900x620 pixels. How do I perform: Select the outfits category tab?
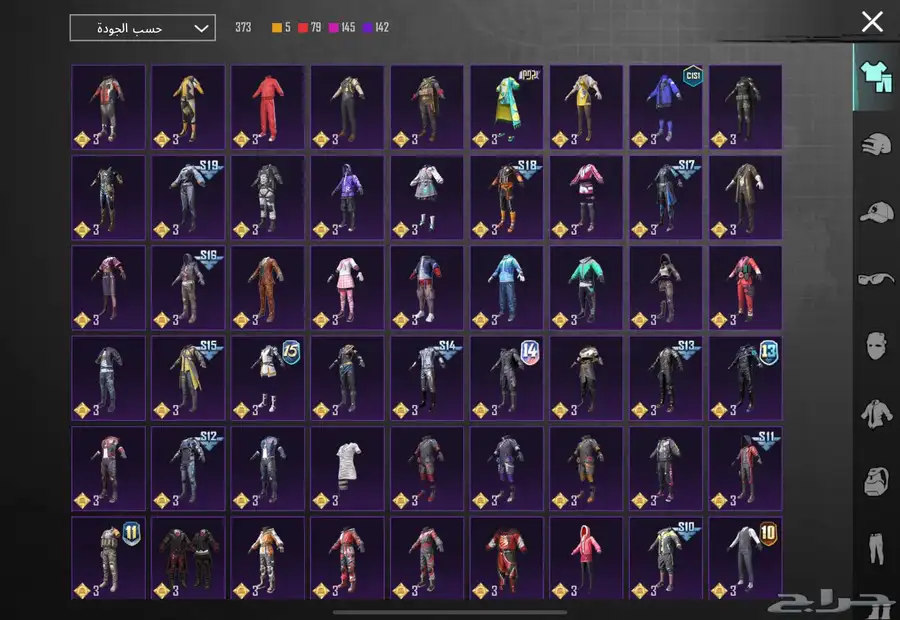click(876, 77)
